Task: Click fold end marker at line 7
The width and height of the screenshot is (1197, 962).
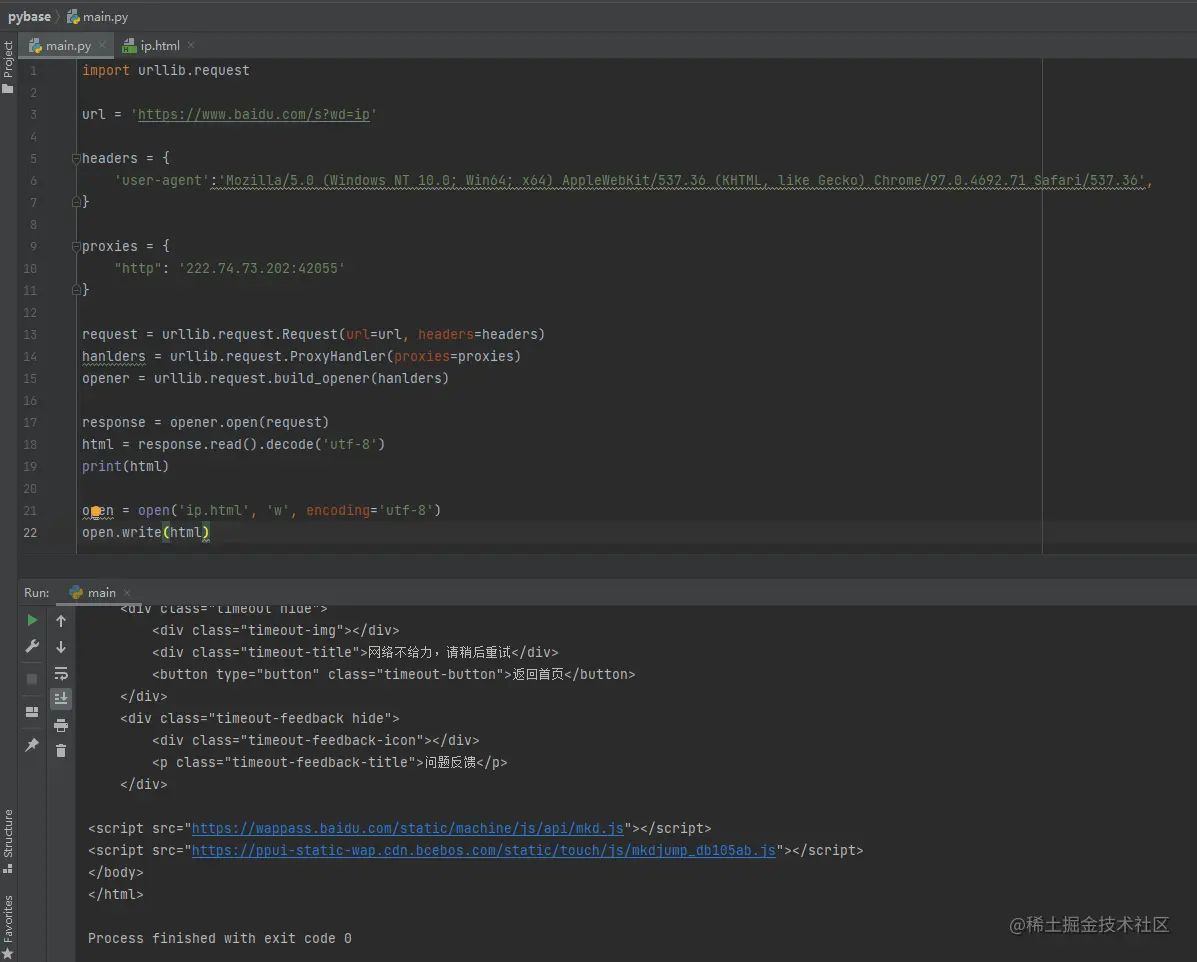Action: (76, 202)
